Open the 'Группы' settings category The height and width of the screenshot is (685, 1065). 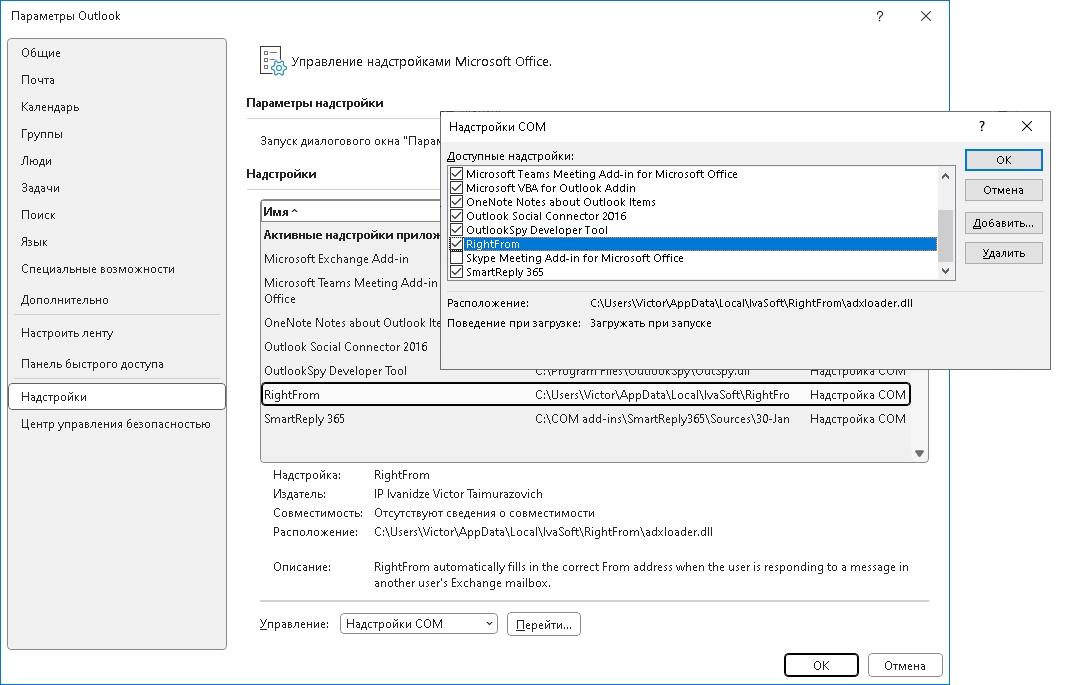pos(42,134)
